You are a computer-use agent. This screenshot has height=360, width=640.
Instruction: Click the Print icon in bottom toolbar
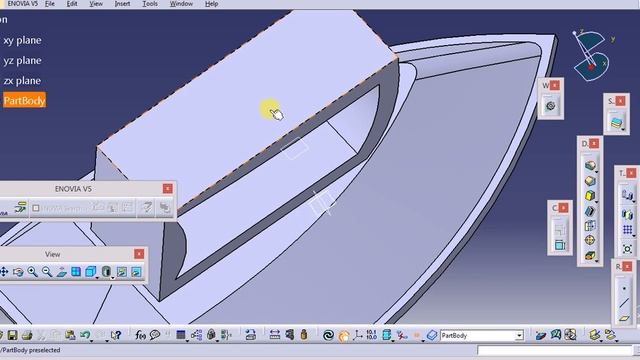[27, 336]
